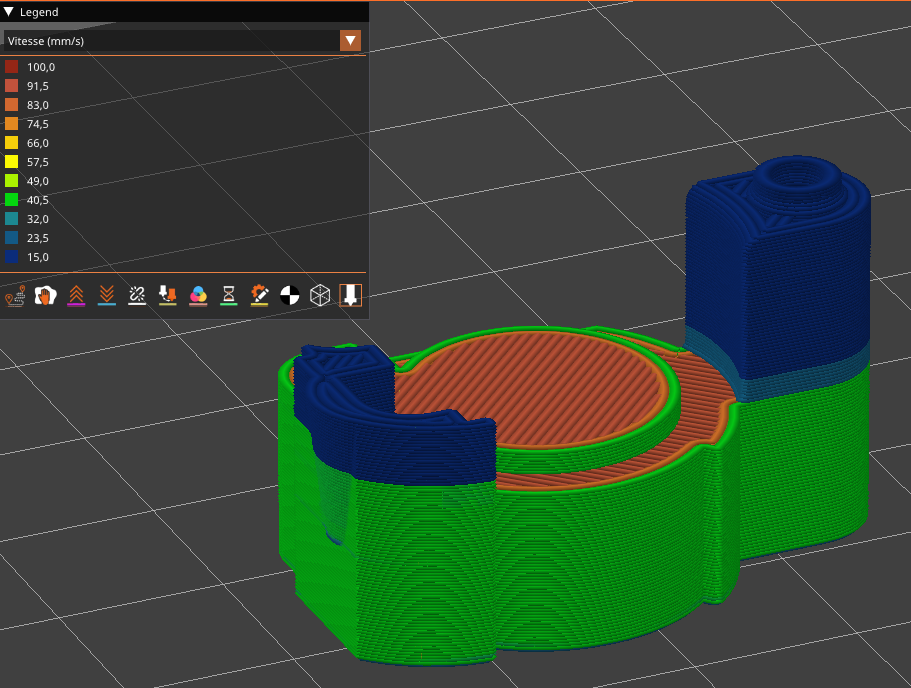Toggle center of gravity marker icon
The height and width of the screenshot is (688, 911).
(x=289, y=296)
